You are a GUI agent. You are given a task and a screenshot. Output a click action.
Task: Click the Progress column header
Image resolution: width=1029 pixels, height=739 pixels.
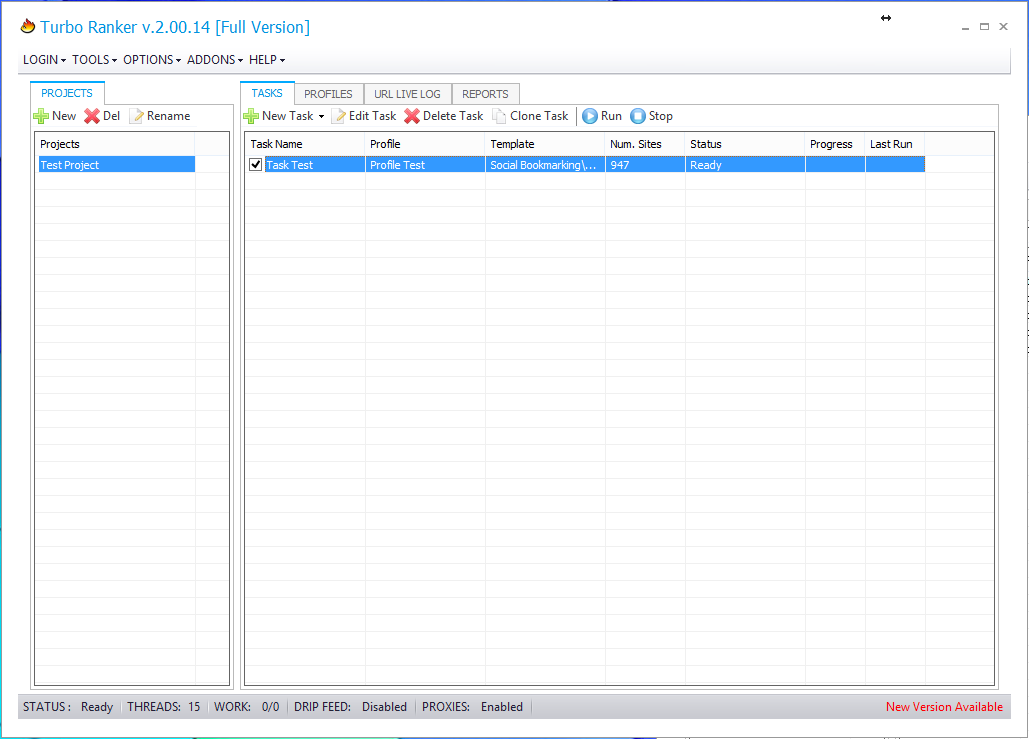coord(835,144)
